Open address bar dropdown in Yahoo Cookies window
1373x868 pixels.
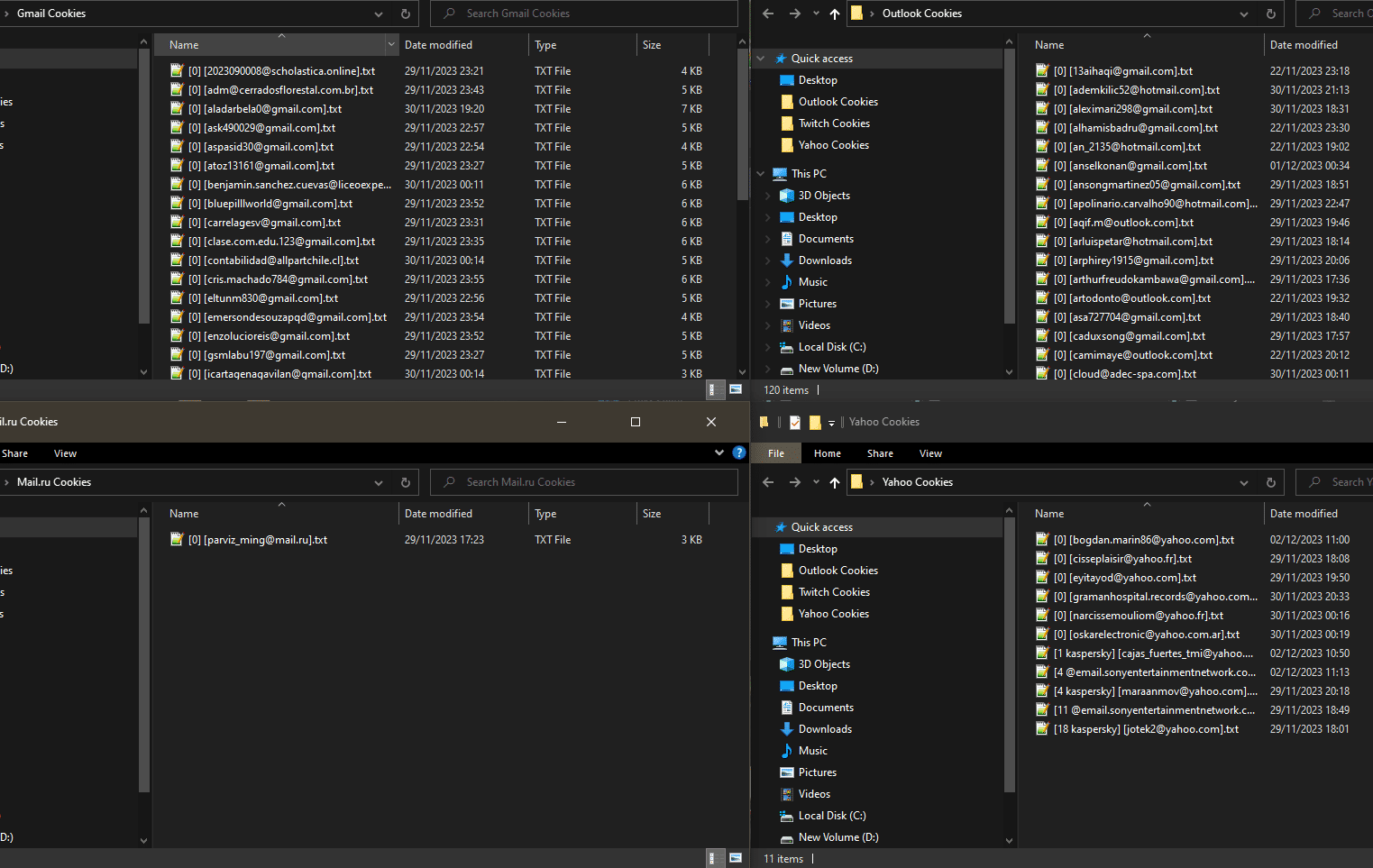[1244, 482]
